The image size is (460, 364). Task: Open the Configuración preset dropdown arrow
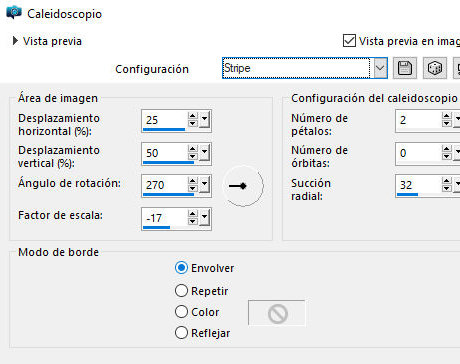pyautogui.click(x=380, y=68)
